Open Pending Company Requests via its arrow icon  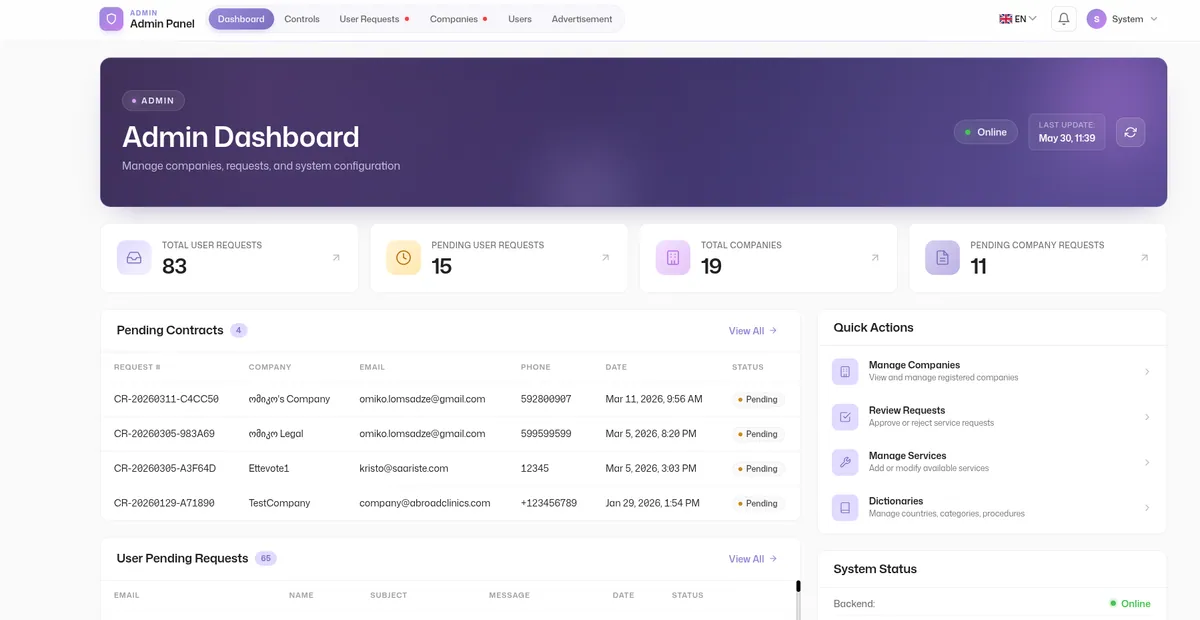[1144, 257]
